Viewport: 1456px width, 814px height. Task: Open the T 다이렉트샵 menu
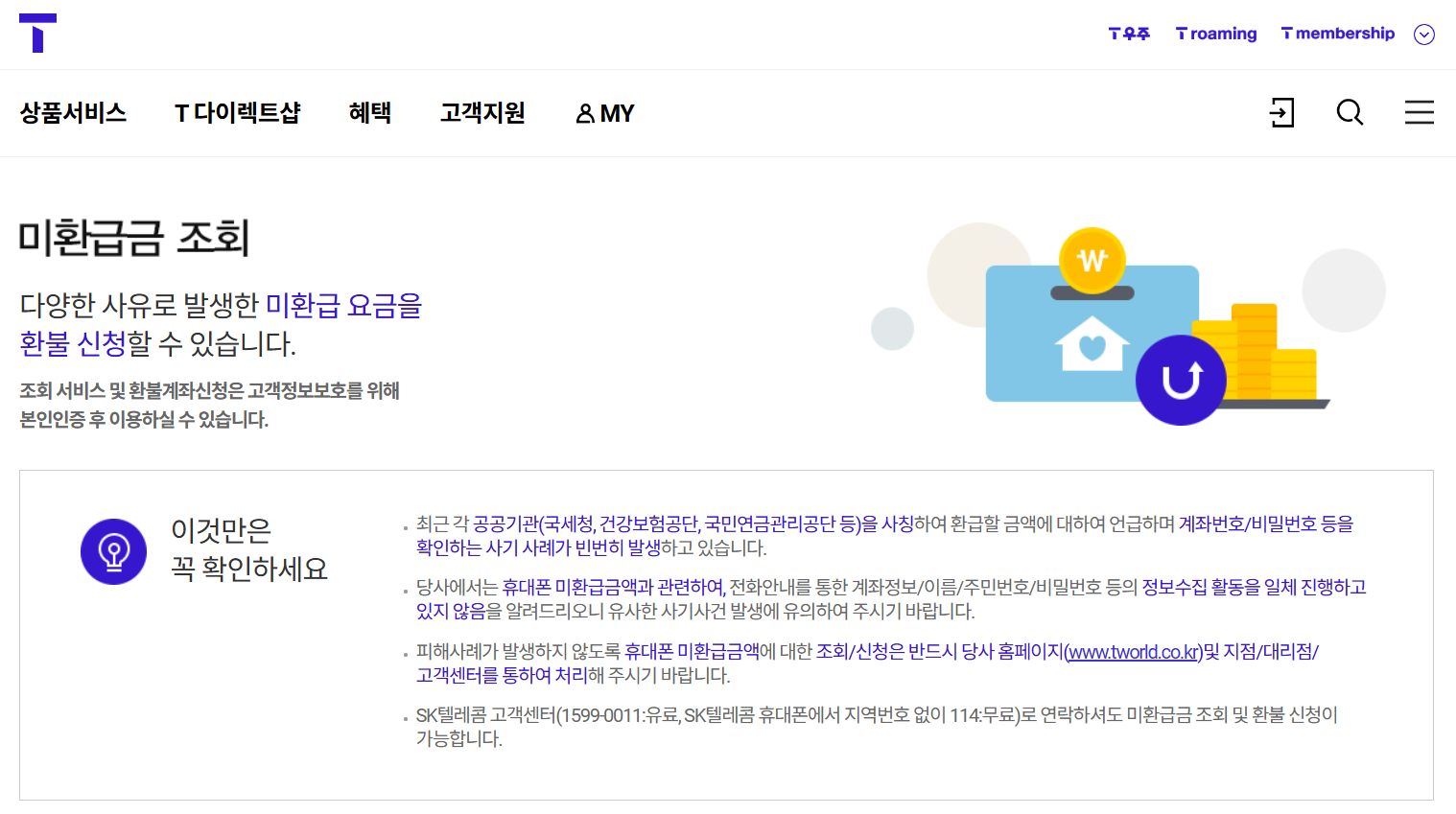(x=238, y=113)
